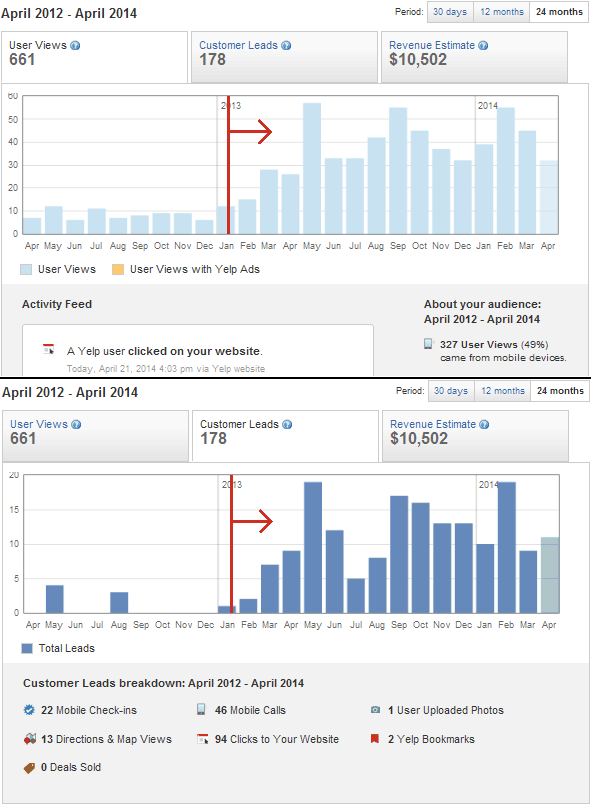Select 30 days period in bottom panel
The height and width of the screenshot is (805, 591).
[451, 391]
